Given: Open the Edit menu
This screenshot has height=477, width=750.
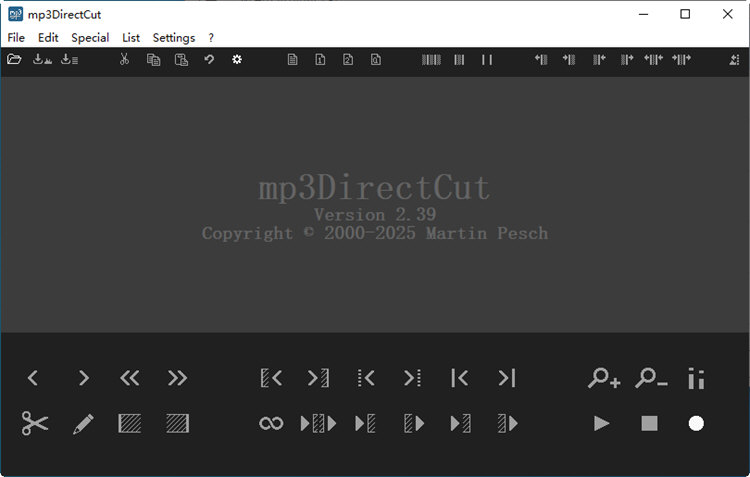Looking at the screenshot, I should pos(48,38).
